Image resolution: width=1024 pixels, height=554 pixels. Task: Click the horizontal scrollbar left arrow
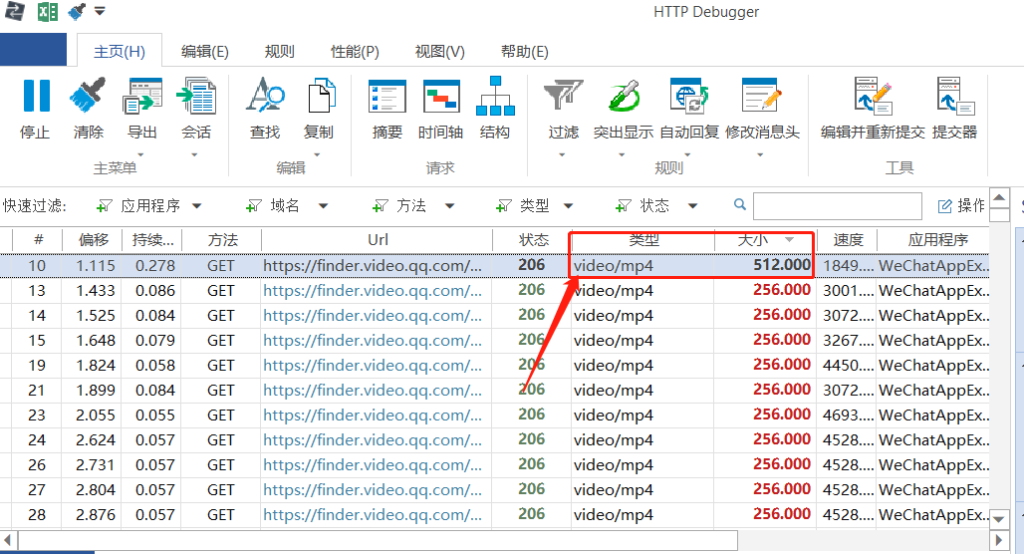8,540
